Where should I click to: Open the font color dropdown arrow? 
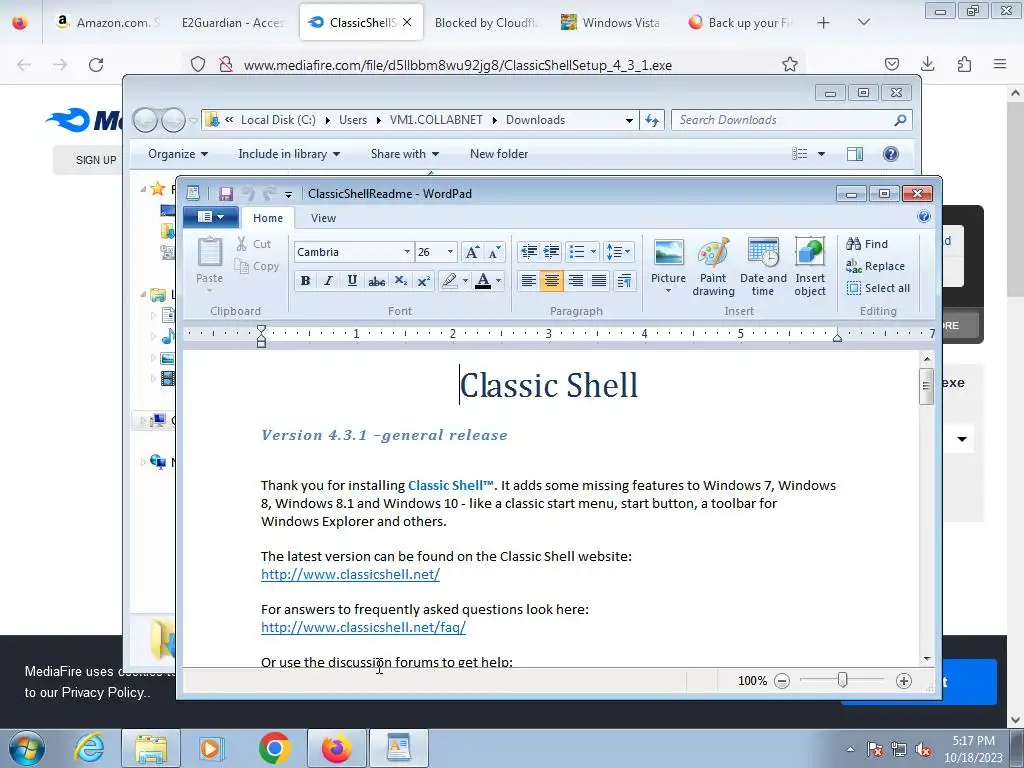click(498, 281)
